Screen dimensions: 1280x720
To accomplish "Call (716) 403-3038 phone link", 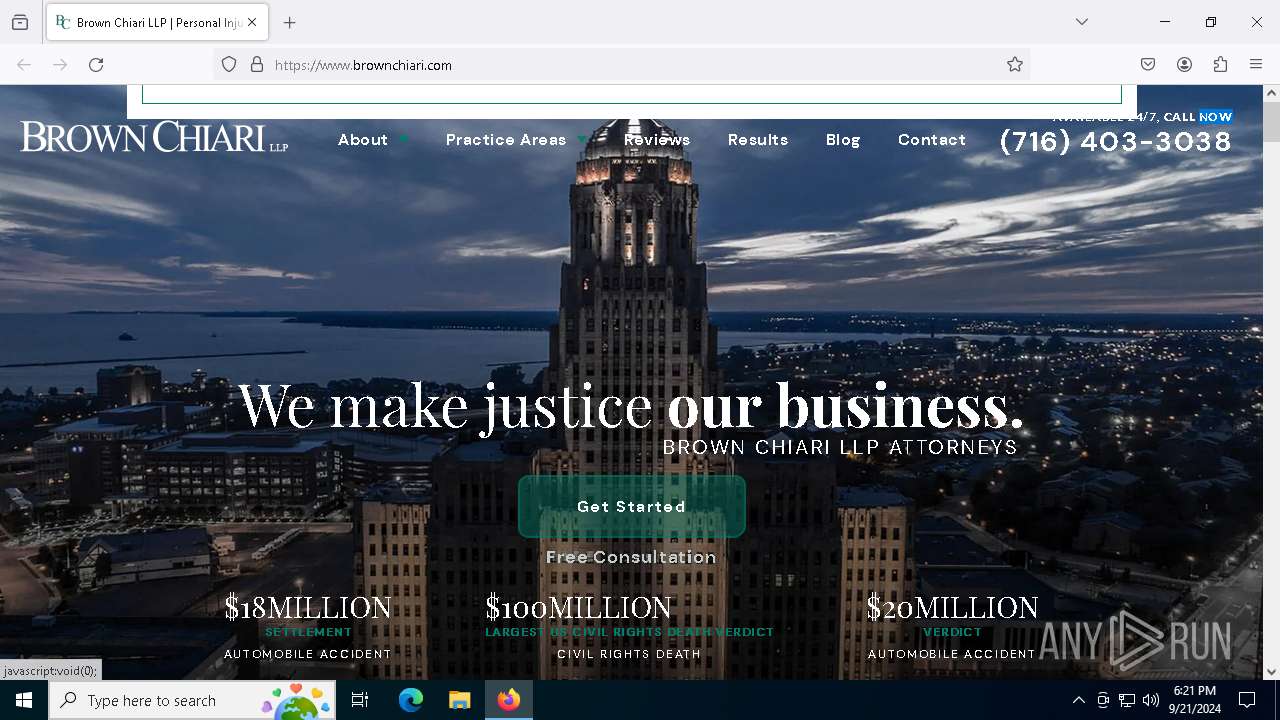I will click(x=1116, y=141).
